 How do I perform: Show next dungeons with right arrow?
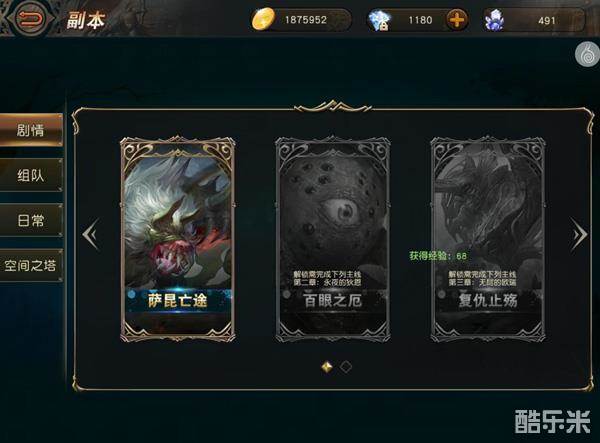point(579,234)
